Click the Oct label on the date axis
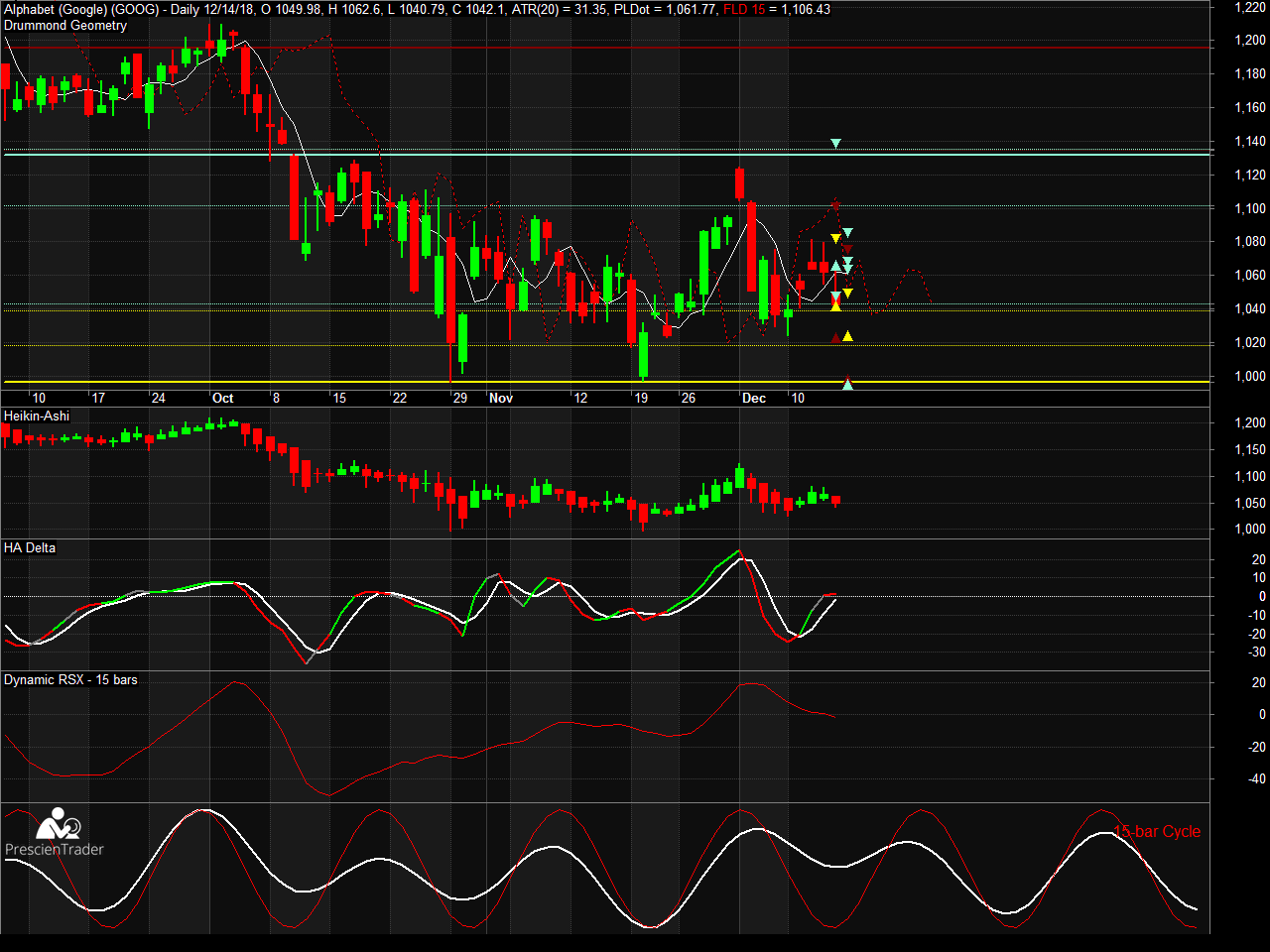Image resolution: width=1270 pixels, height=952 pixels. tap(223, 398)
